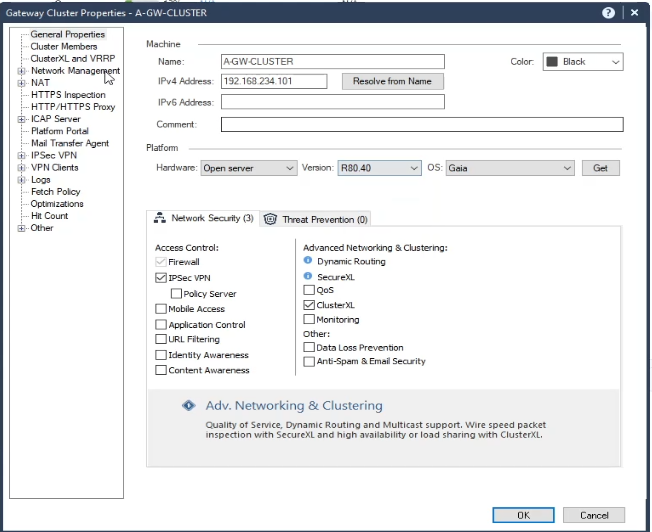Select General Properties in the tree
This screenshot has width=652, height=532.
pyautogui.click(x=67, y=34)
